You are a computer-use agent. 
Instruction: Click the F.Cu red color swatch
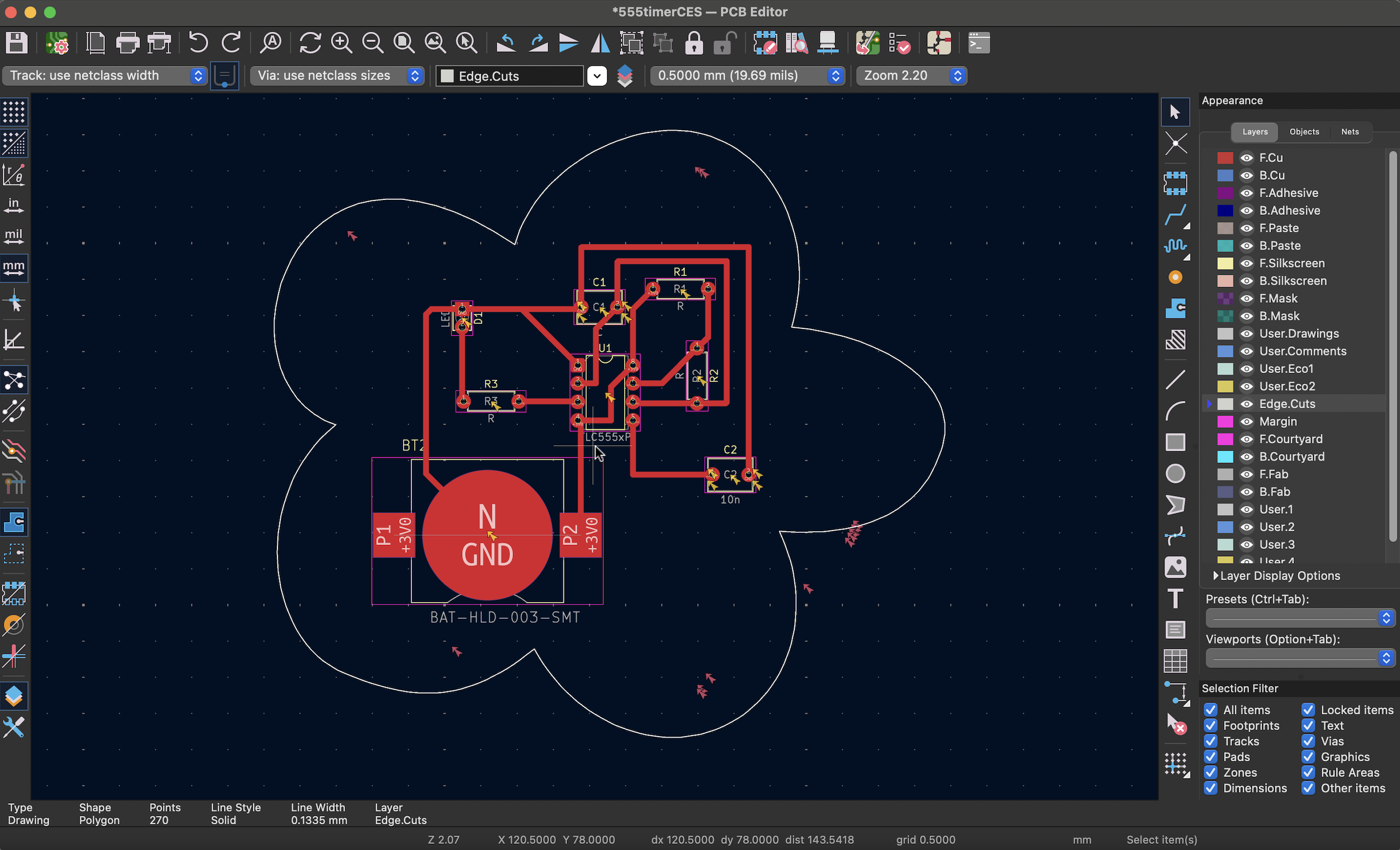1225,158
